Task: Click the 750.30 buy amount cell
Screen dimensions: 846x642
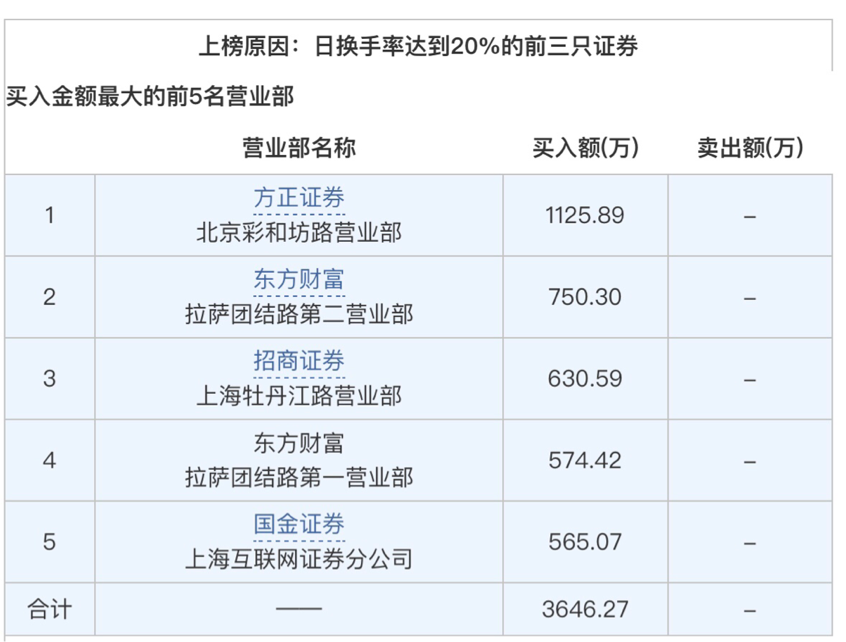Action: click(x=585, y=297)
